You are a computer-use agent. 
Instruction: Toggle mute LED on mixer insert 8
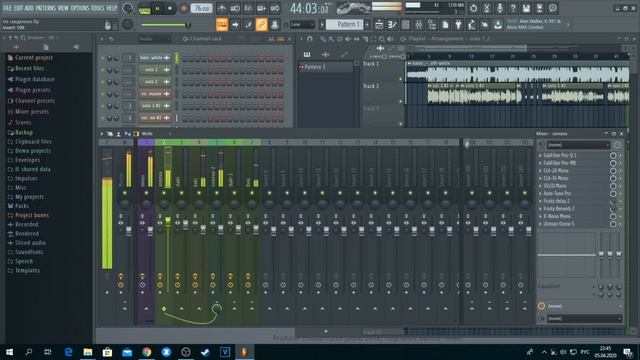click(x=269, y=193)
